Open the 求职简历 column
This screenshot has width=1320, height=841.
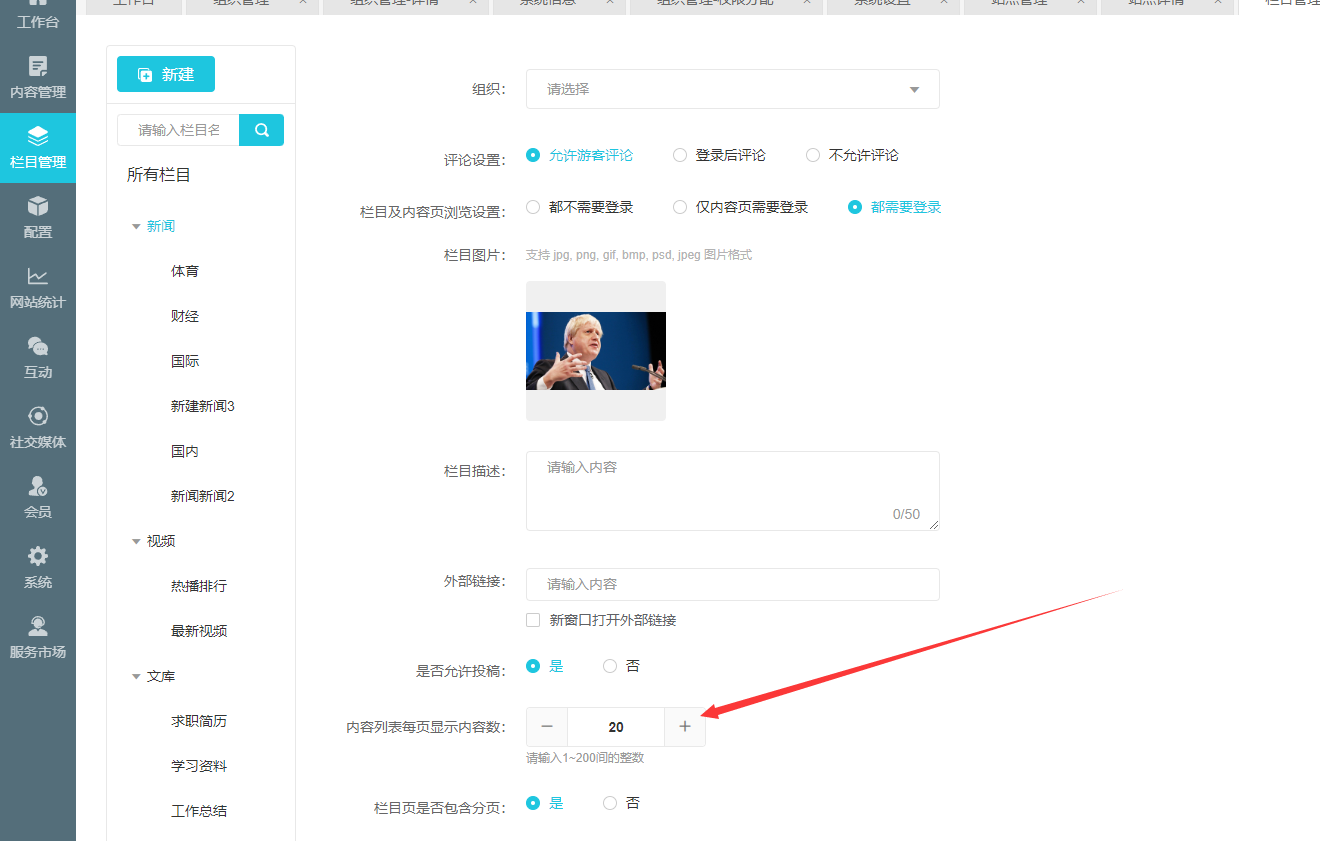(199, 722)
